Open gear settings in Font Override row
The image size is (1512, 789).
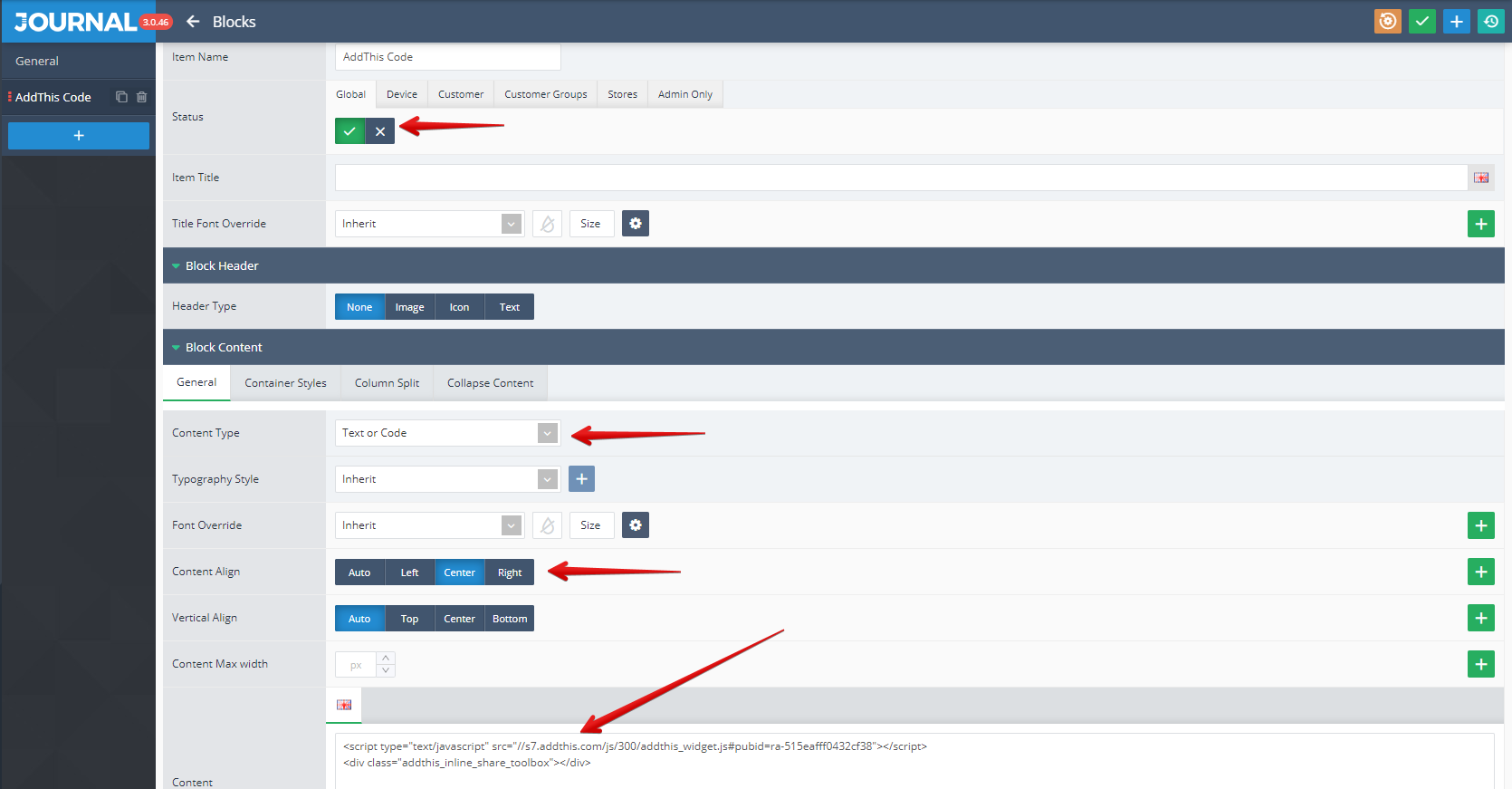click(x=636, y=525)
